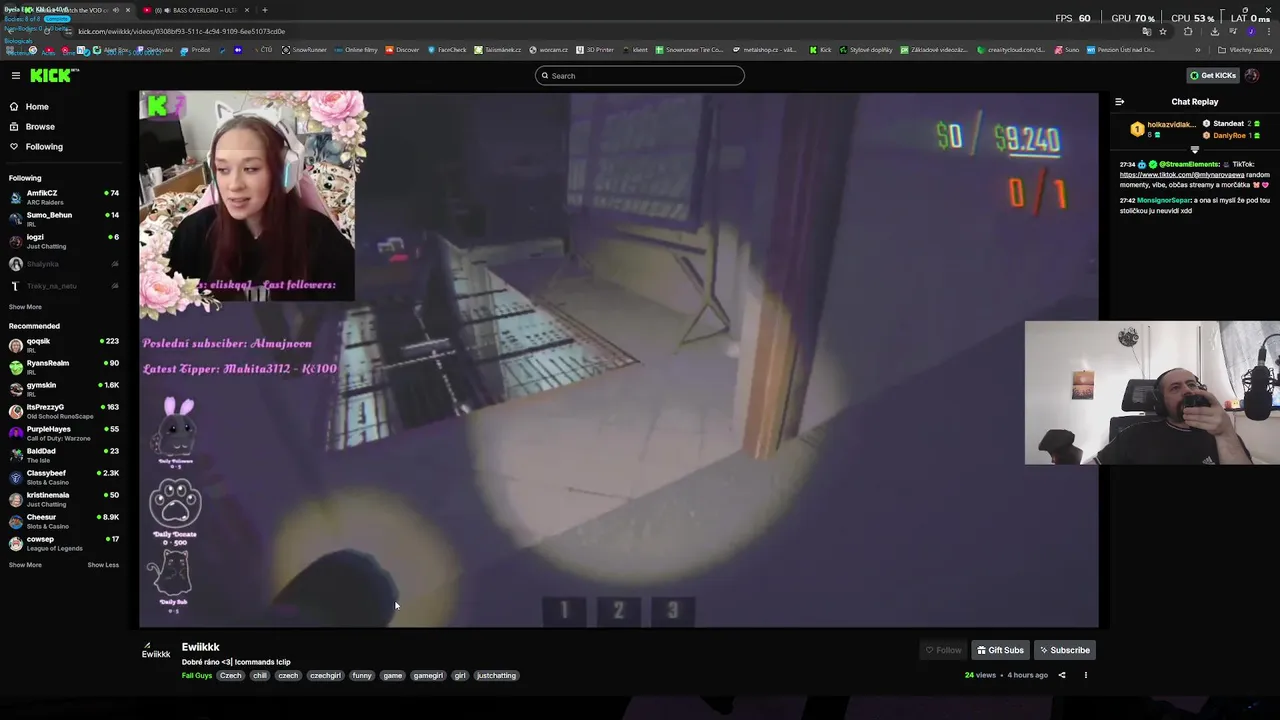Click the StreamElements username in chat
This screenshot has height=720, width=1280.
coord(1189,164)
